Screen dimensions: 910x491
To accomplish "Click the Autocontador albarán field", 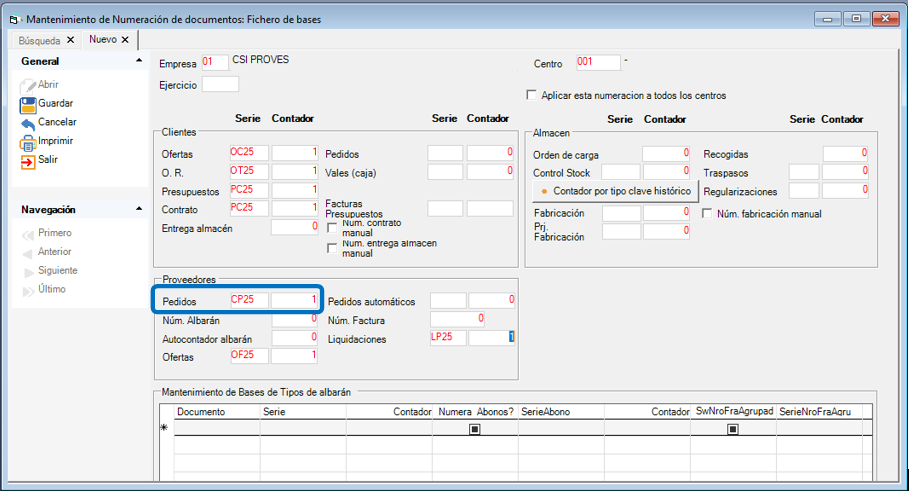I will click(x=294, y=338).
